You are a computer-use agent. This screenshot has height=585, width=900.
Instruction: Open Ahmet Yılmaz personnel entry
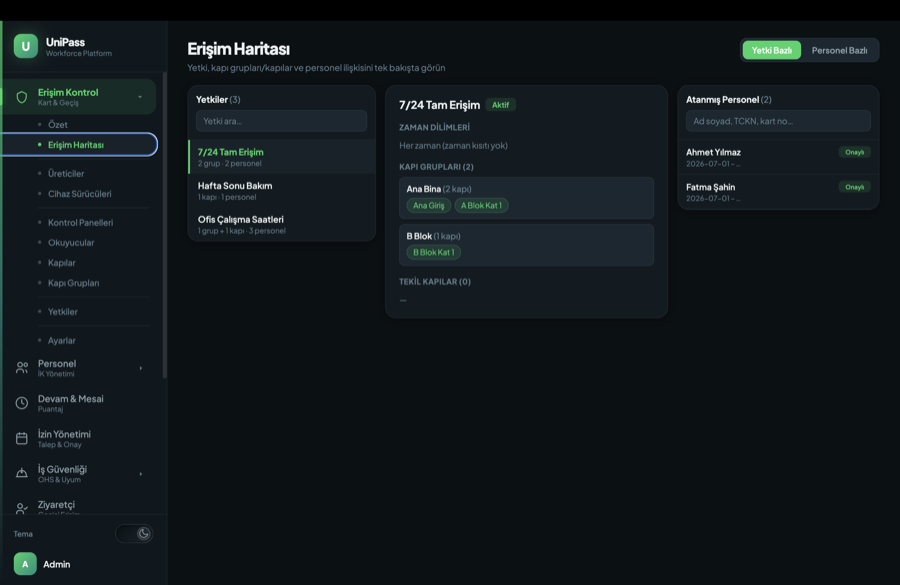(x=778, y=157)
